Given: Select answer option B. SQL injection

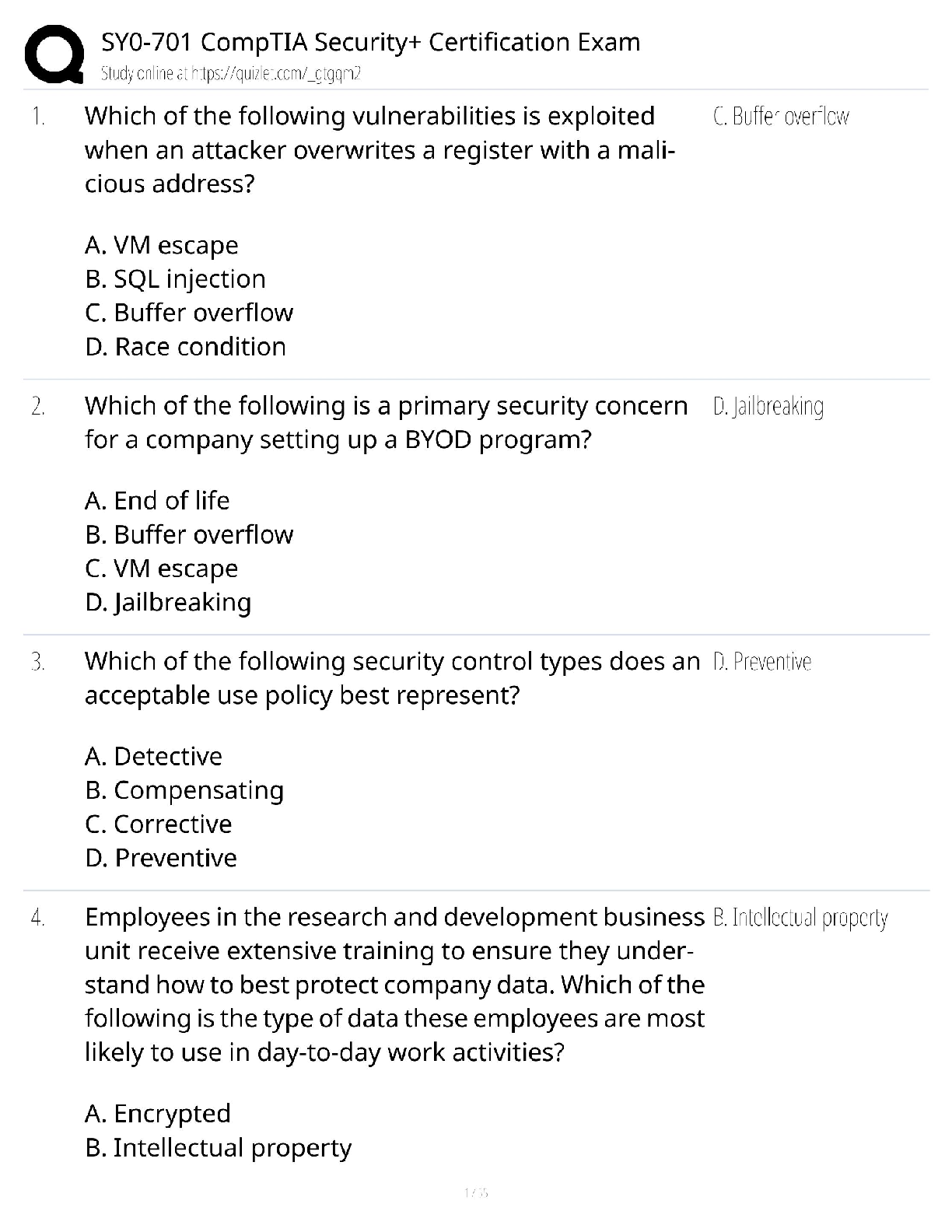Looking at the screenshot, I should [x=175, y=278].
